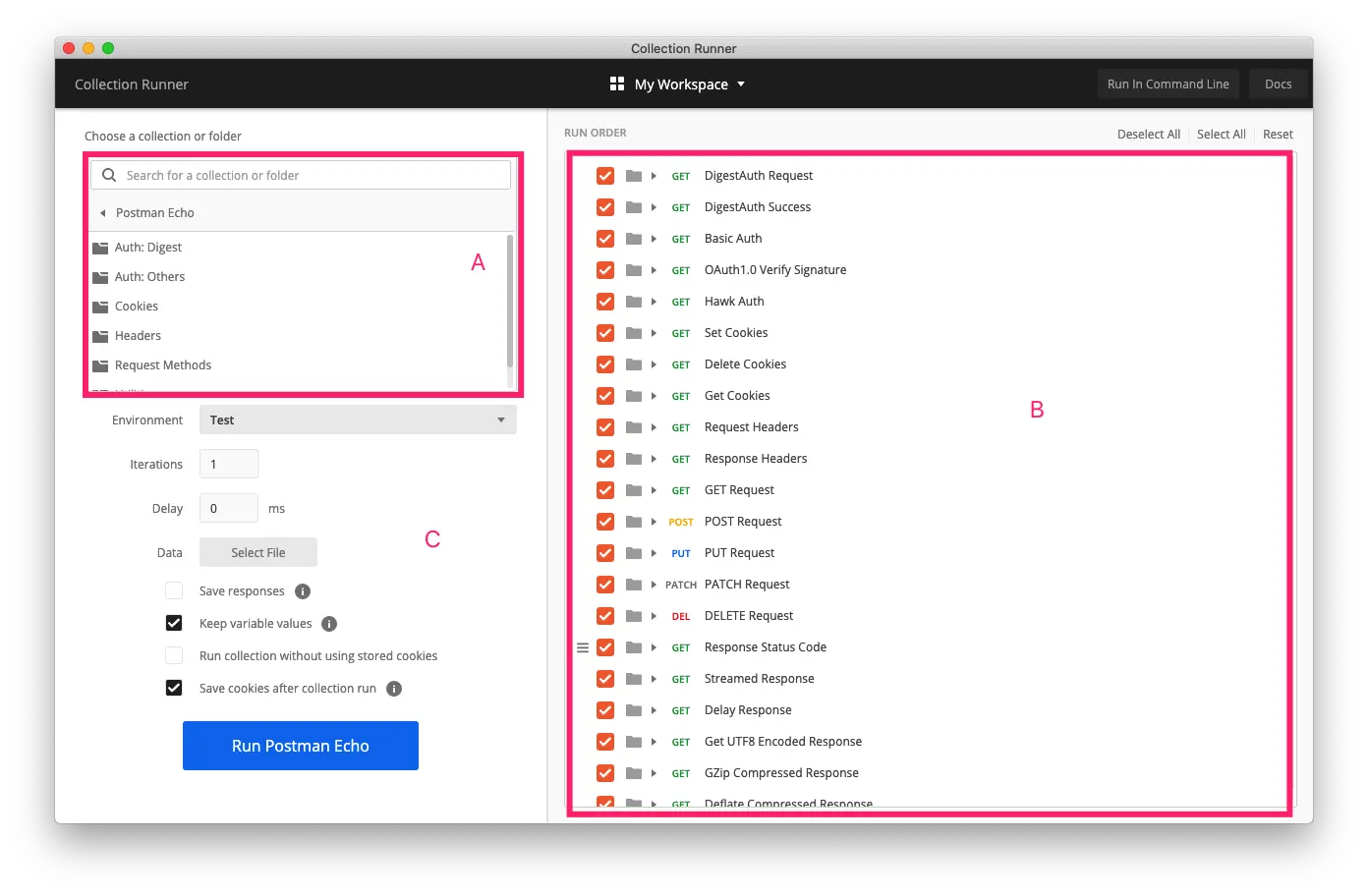
Task: Deselect the Delete Cookies request checkbox
Action: point(605,364)
